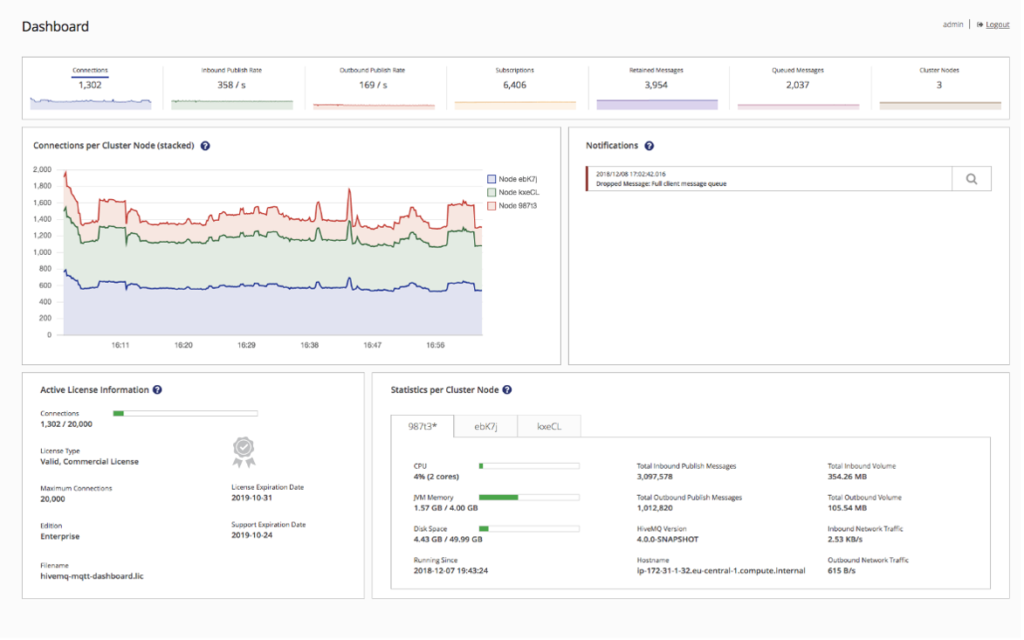The height and width of the screenshot is (640, 1024).
Task: Select the Cluster Nodes metric
Action: (x=940, y=86)
